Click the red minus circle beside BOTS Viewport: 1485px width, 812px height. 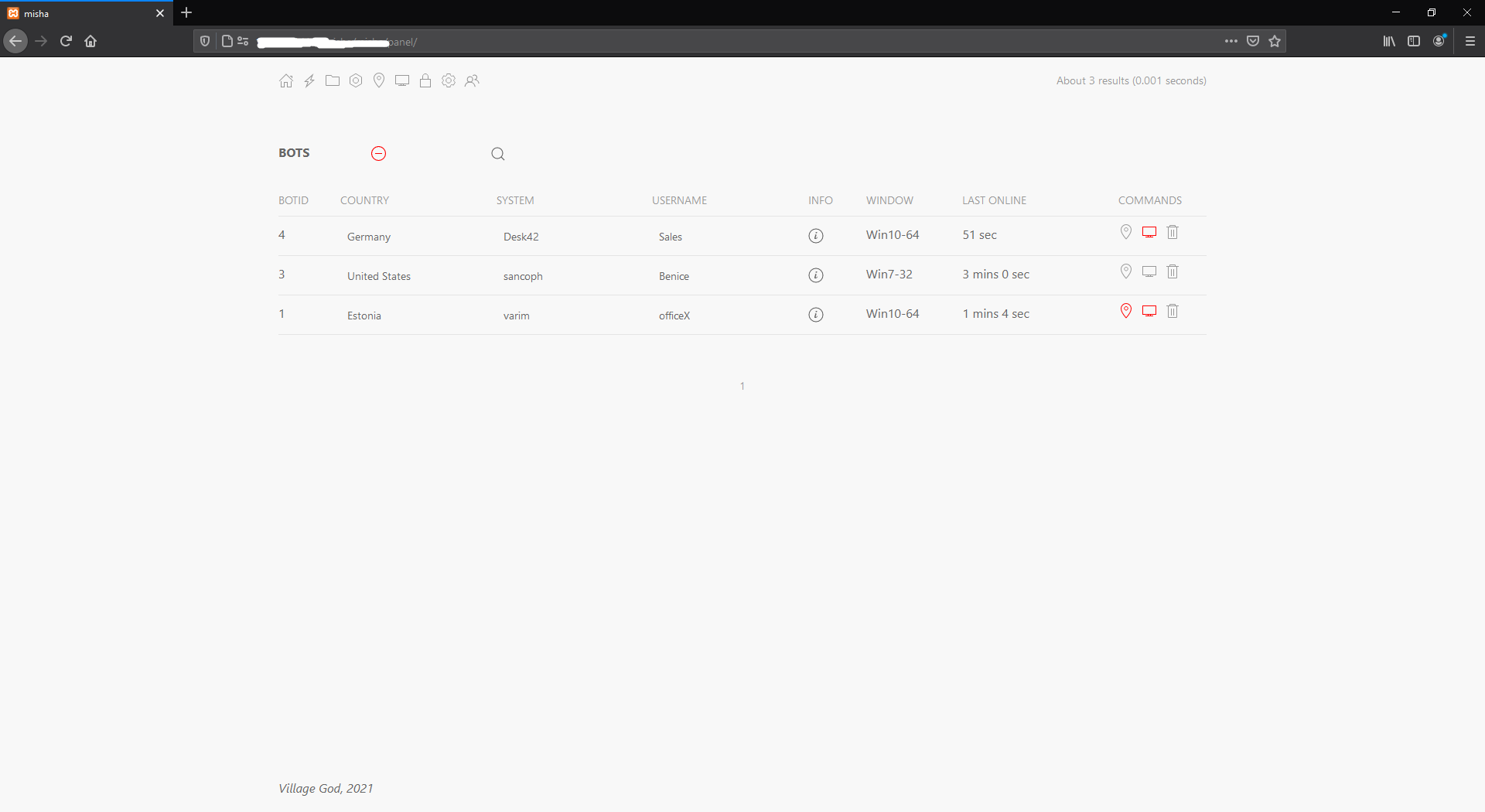click(379, 153)
